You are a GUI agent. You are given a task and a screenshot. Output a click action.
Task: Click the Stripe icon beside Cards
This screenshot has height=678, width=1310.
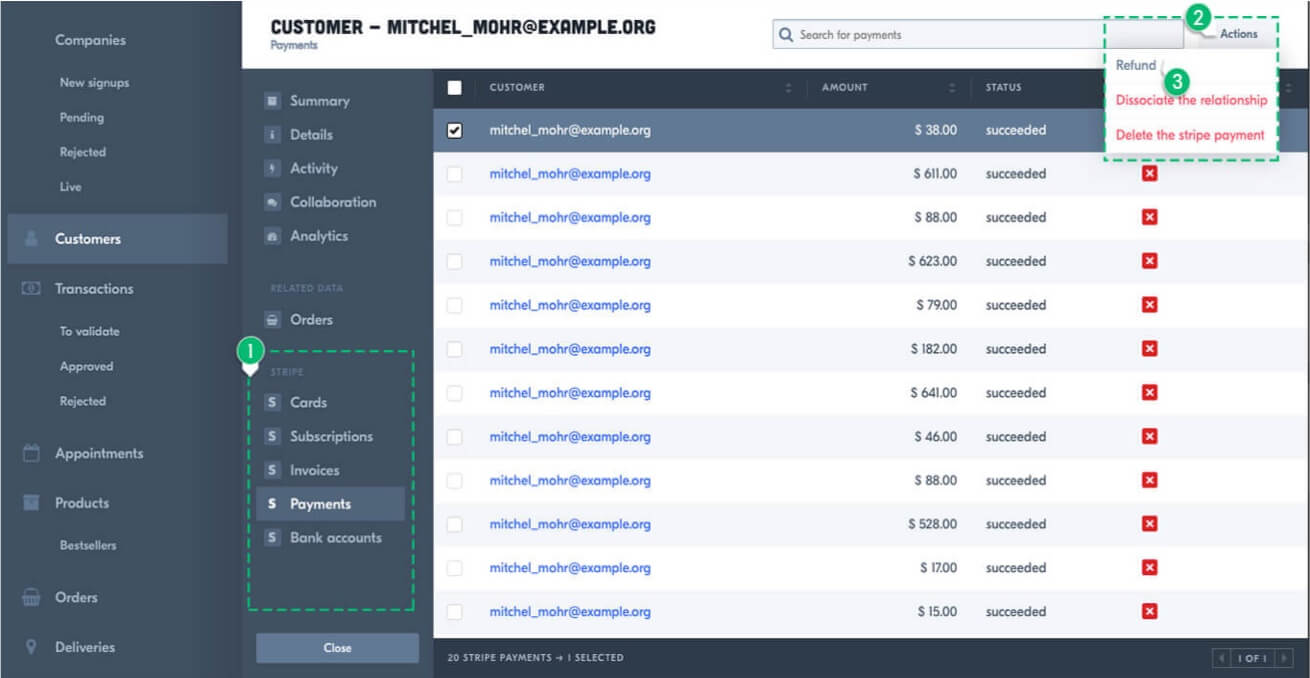(272, 402)
